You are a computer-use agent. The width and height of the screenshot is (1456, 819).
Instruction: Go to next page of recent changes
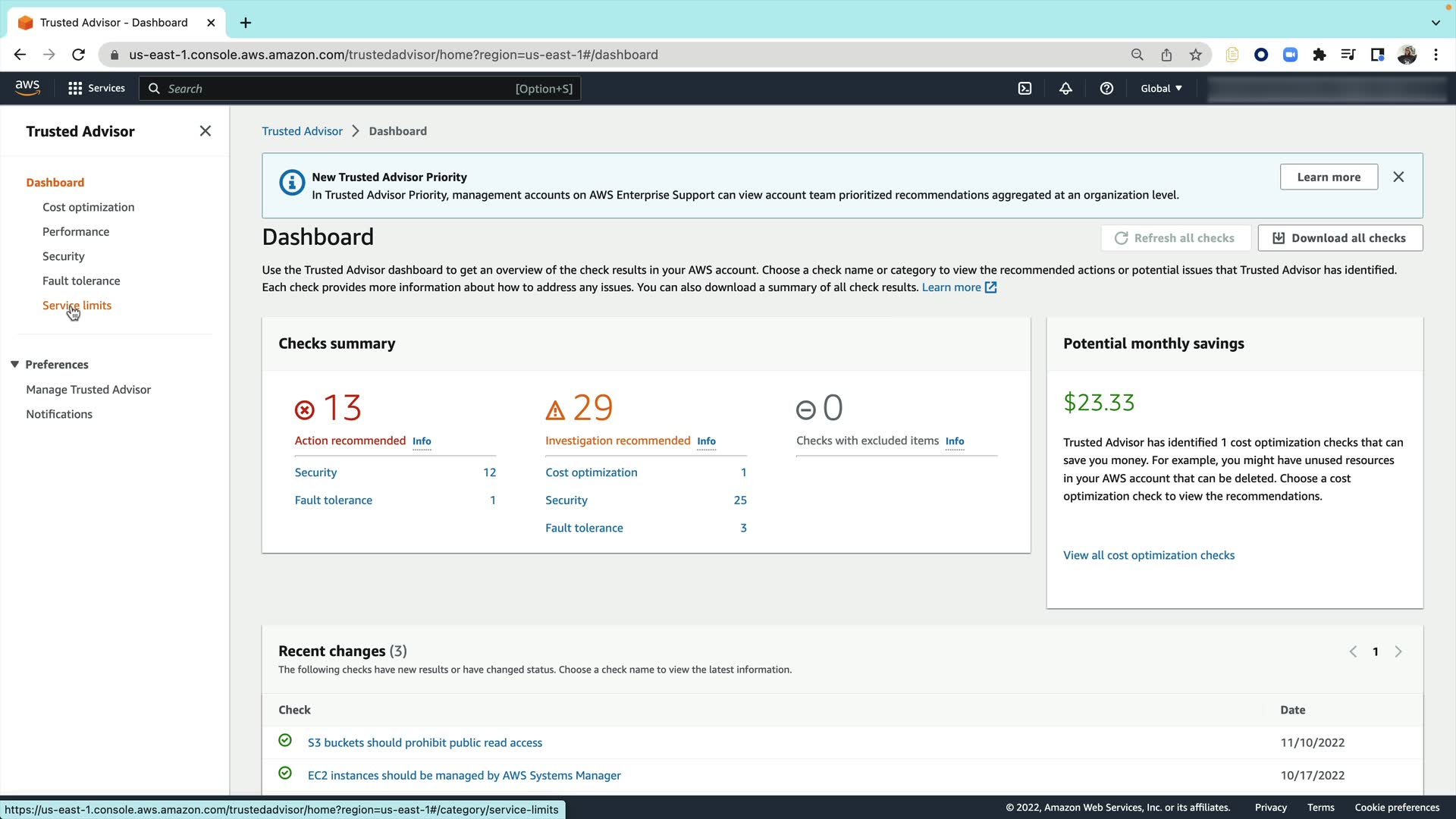1398,651
